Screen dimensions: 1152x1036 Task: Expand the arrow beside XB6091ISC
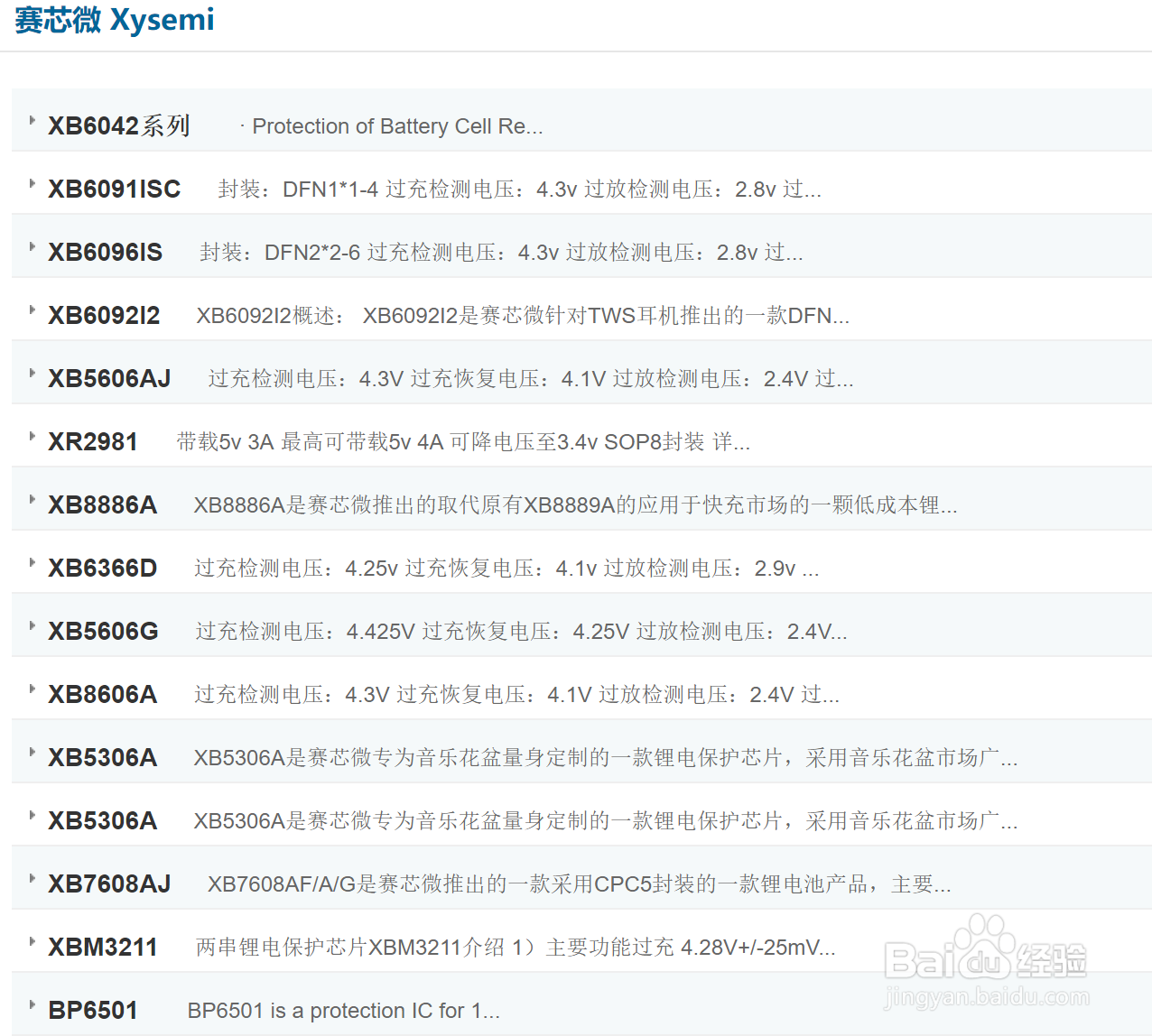point(32,183)
